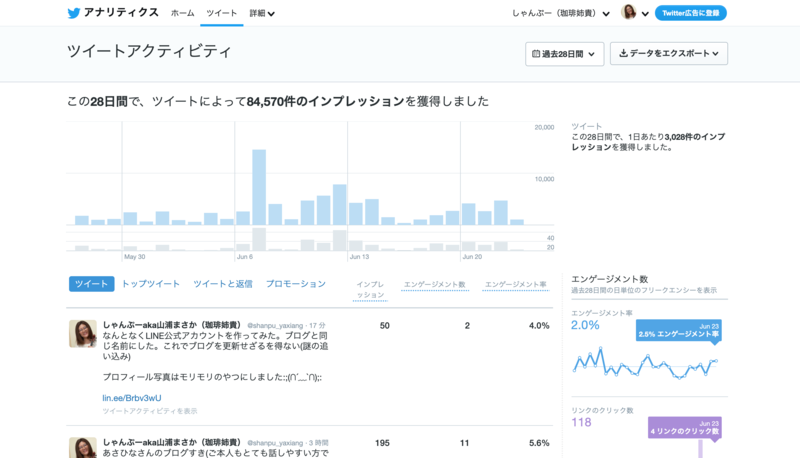Click the Jun 13 axis label
This screenshot has width=800, height=458.
(359, 257)
